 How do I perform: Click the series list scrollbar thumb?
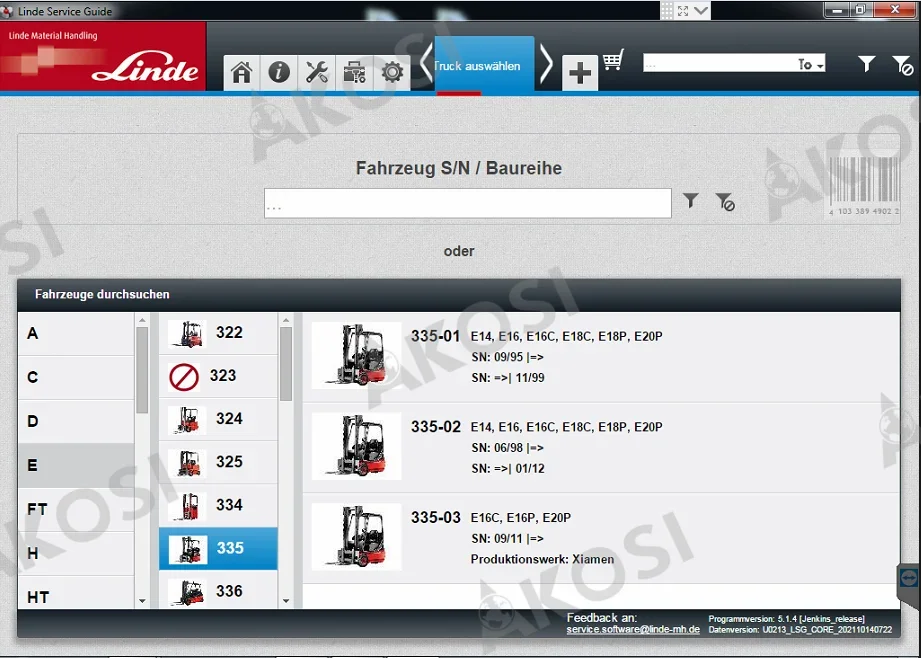[286, 364]
